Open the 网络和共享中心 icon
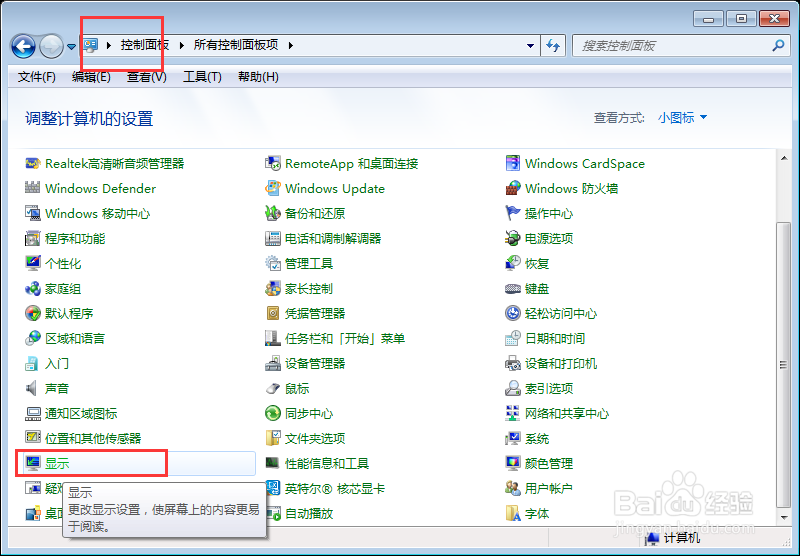This screenshot has height=556, width=800. point(513,414)
